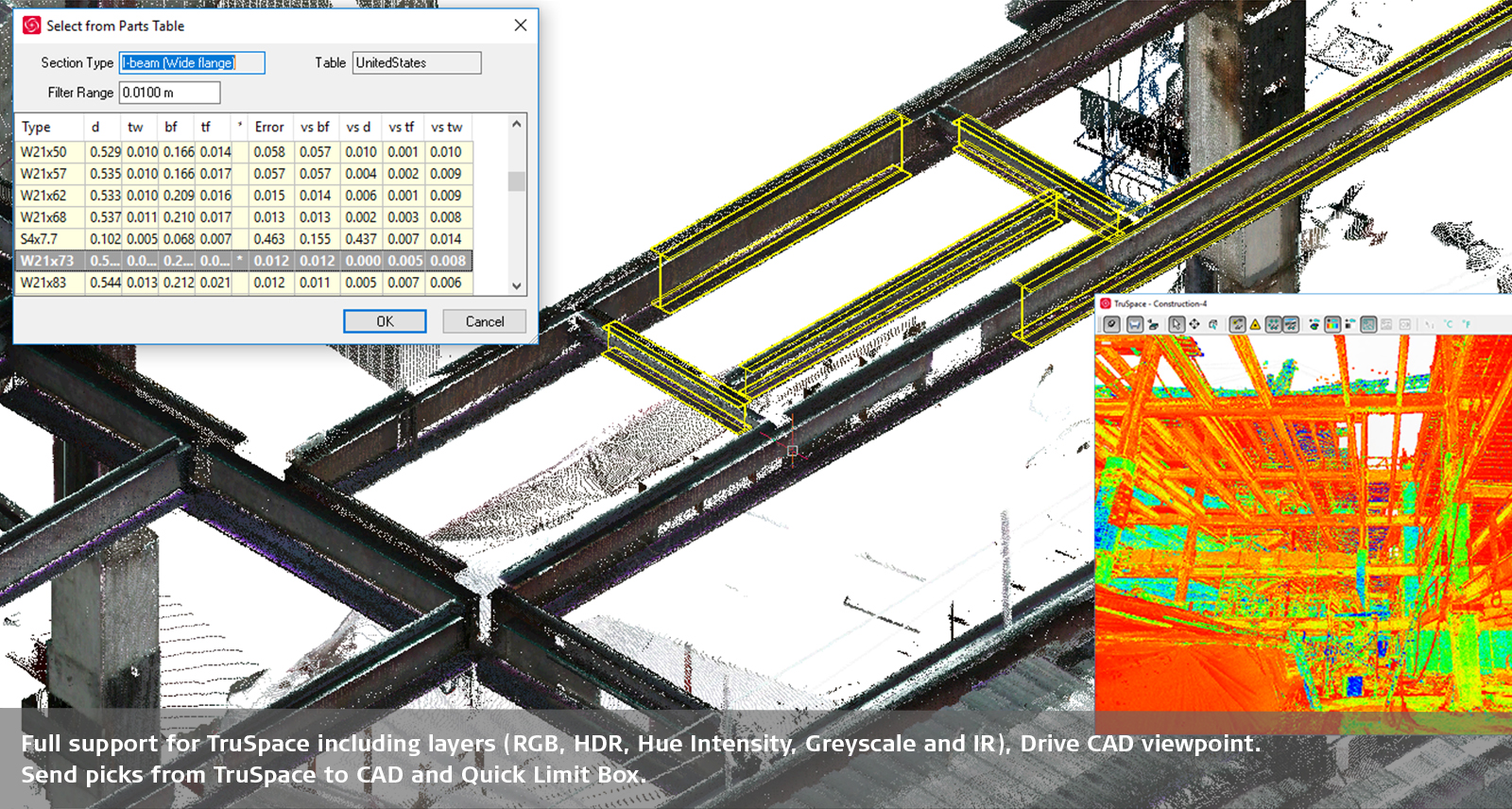Click the Celsius temperature icon
Viewport: 1512px width, 809px height.
click(1448, 324)
